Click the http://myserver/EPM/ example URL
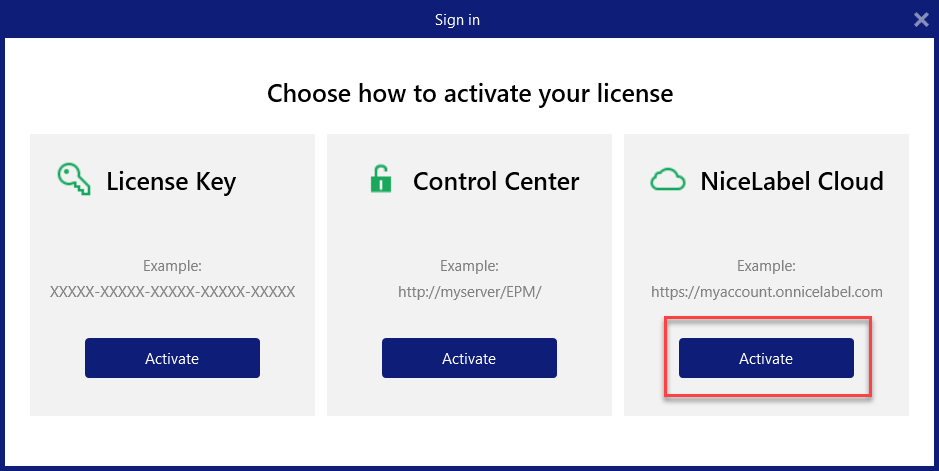The image size is (939, 471). point(469,292)
